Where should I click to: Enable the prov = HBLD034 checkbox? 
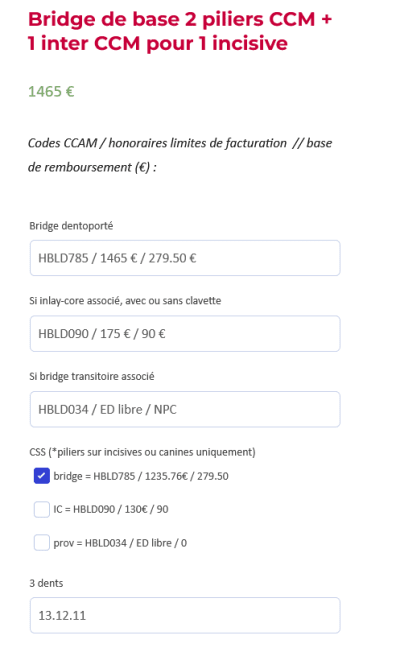tap(42, 543)
